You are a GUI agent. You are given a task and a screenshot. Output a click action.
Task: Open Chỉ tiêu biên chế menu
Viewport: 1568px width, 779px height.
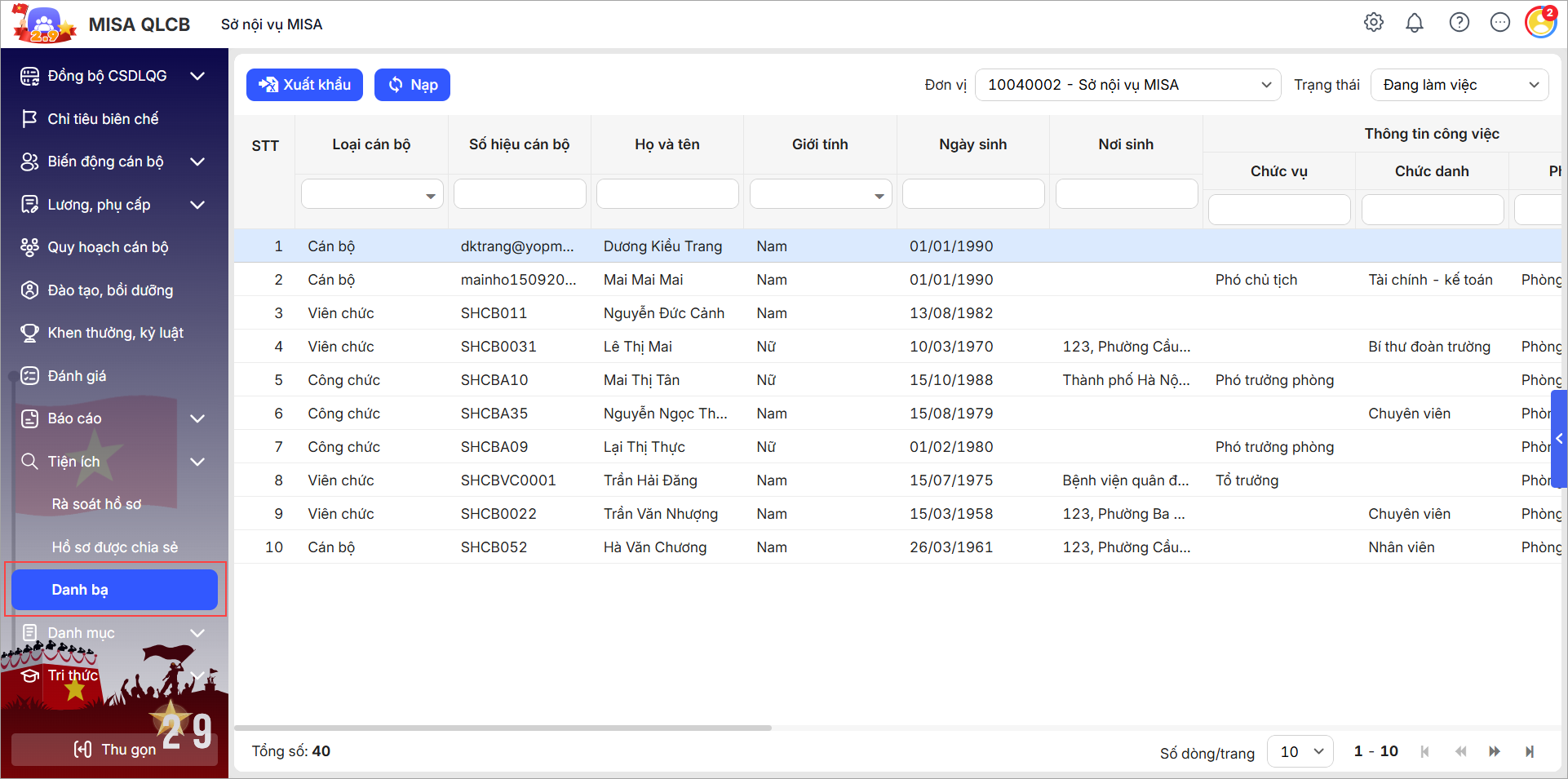[103, 119]
